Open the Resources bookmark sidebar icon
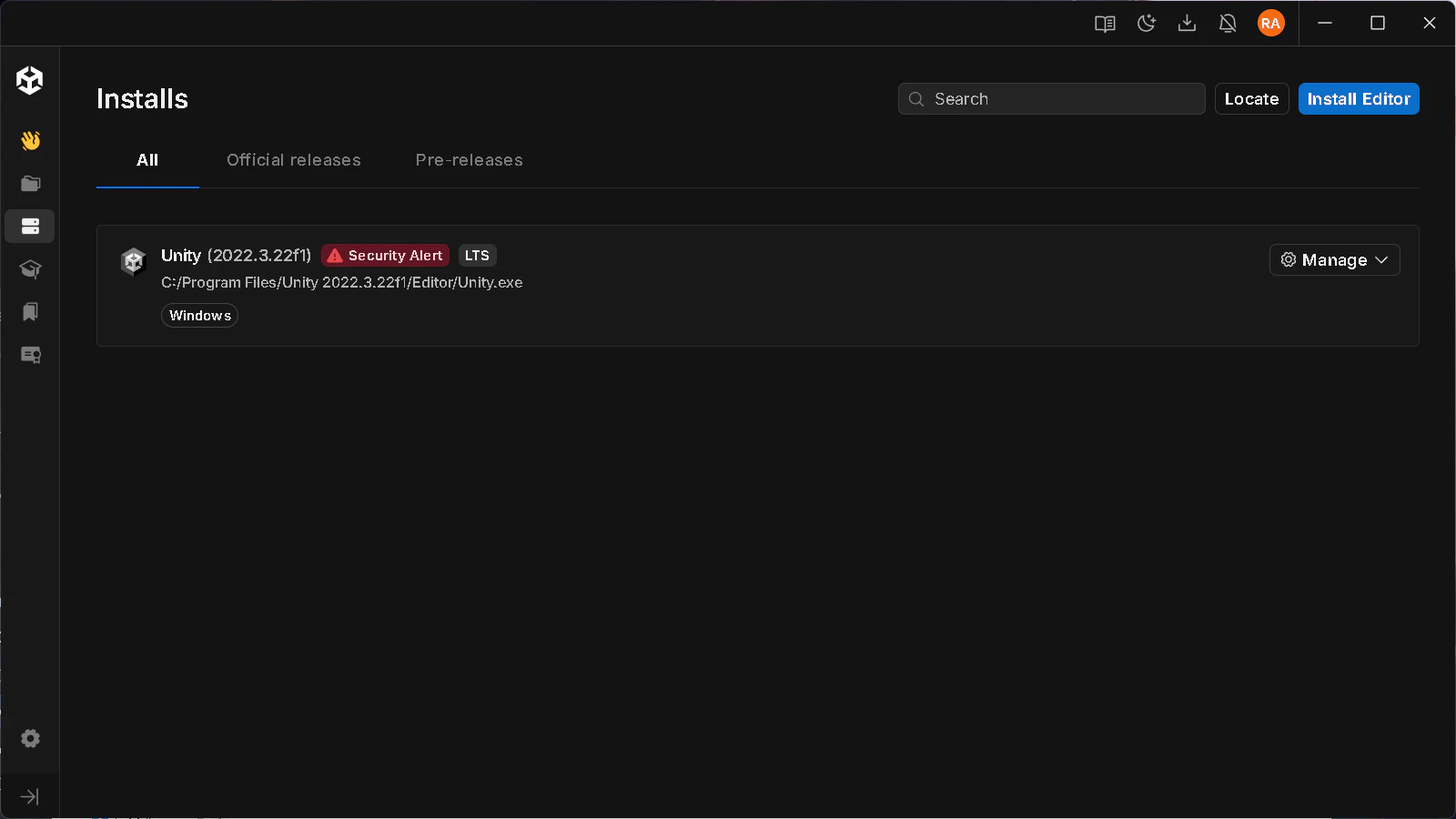1456x819 pixels. click(x=30, y=311)
